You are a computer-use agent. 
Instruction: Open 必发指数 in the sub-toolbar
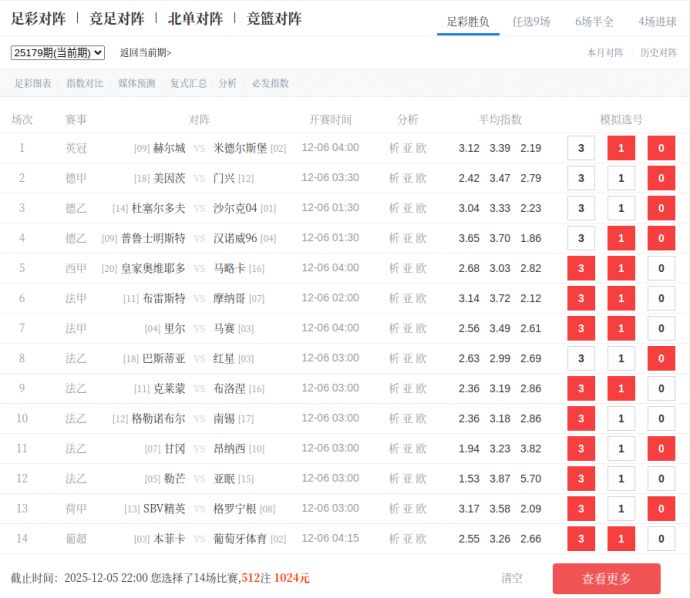click(270, 84)
